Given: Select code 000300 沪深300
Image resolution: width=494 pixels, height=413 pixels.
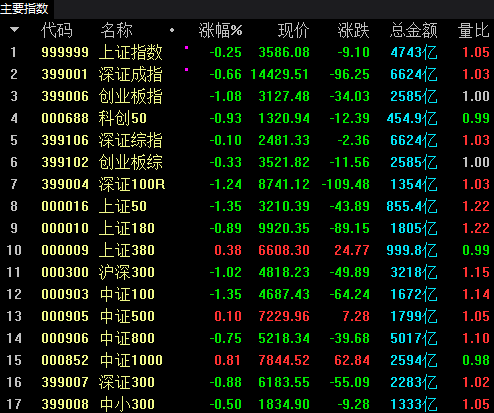Looking at the screenshot, I should [65, 272].
